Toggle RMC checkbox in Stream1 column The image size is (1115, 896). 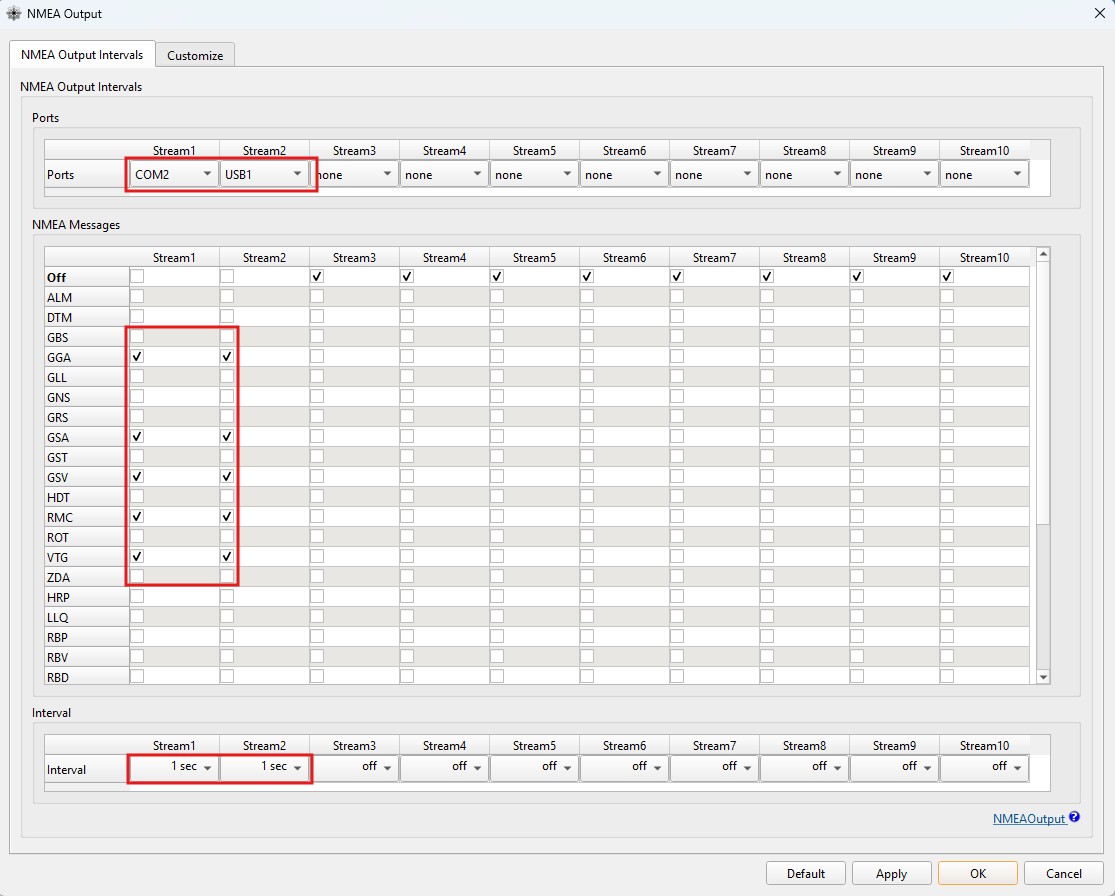[137, 516]
